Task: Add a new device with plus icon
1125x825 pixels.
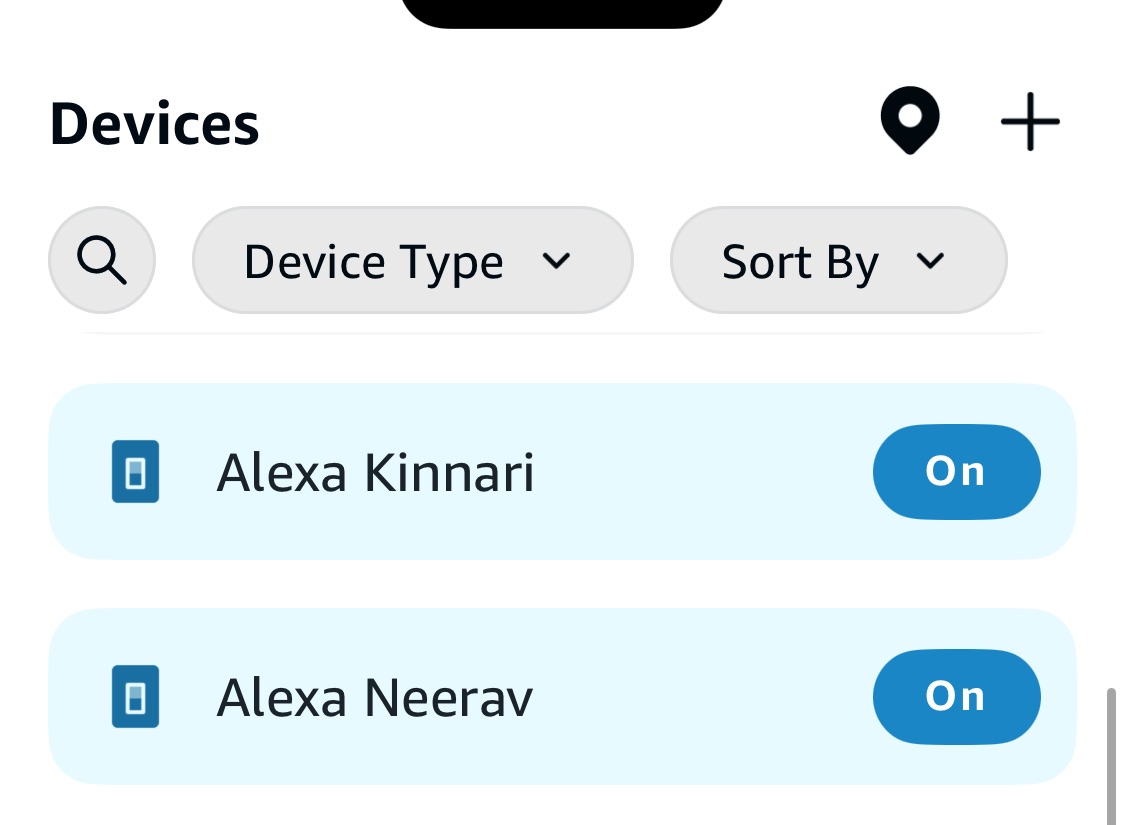Action: (1030, 121)
